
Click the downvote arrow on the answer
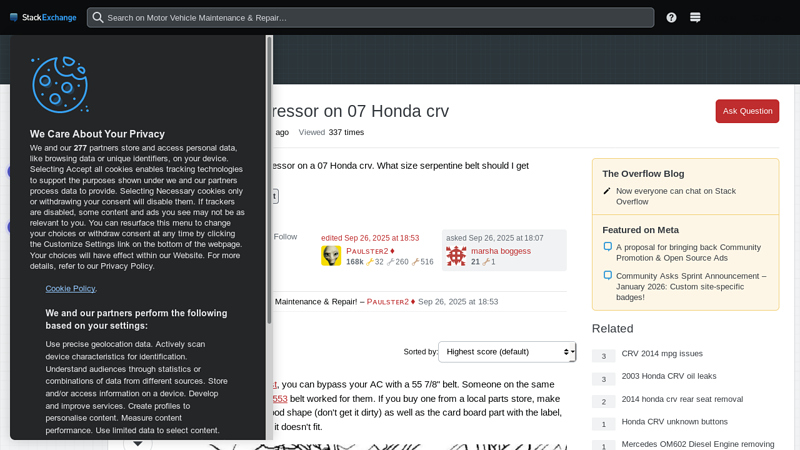[138, 443]
